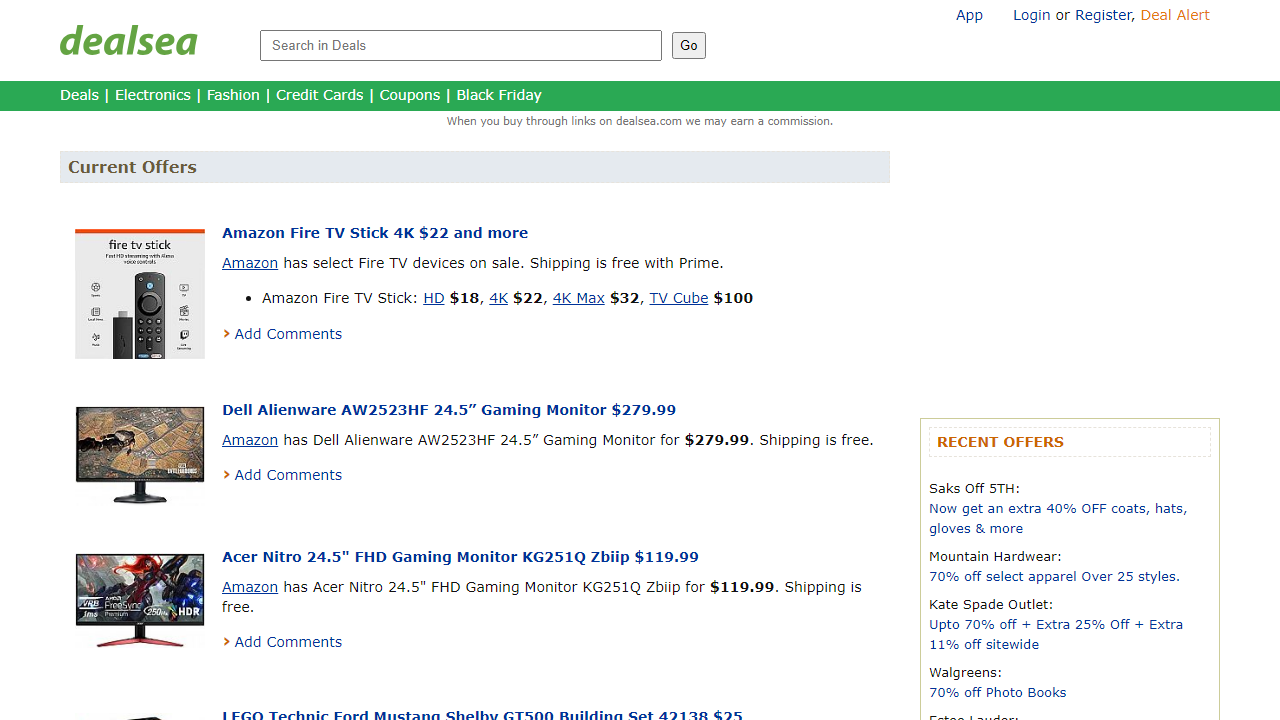The width and height of the screenshot is (1280, 720).
Task: Open the 4K Max Fire TV Stick link
Action: 578,297
